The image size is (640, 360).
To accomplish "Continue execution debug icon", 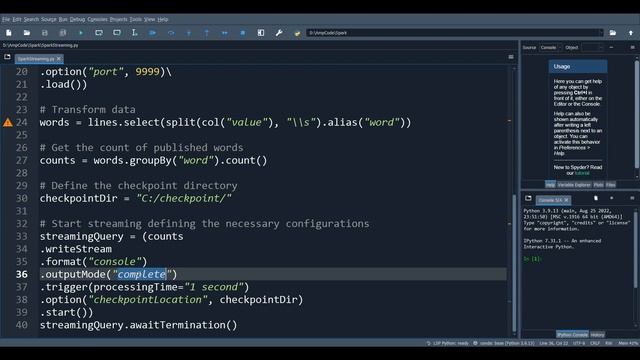I will (x=224, y=33).
